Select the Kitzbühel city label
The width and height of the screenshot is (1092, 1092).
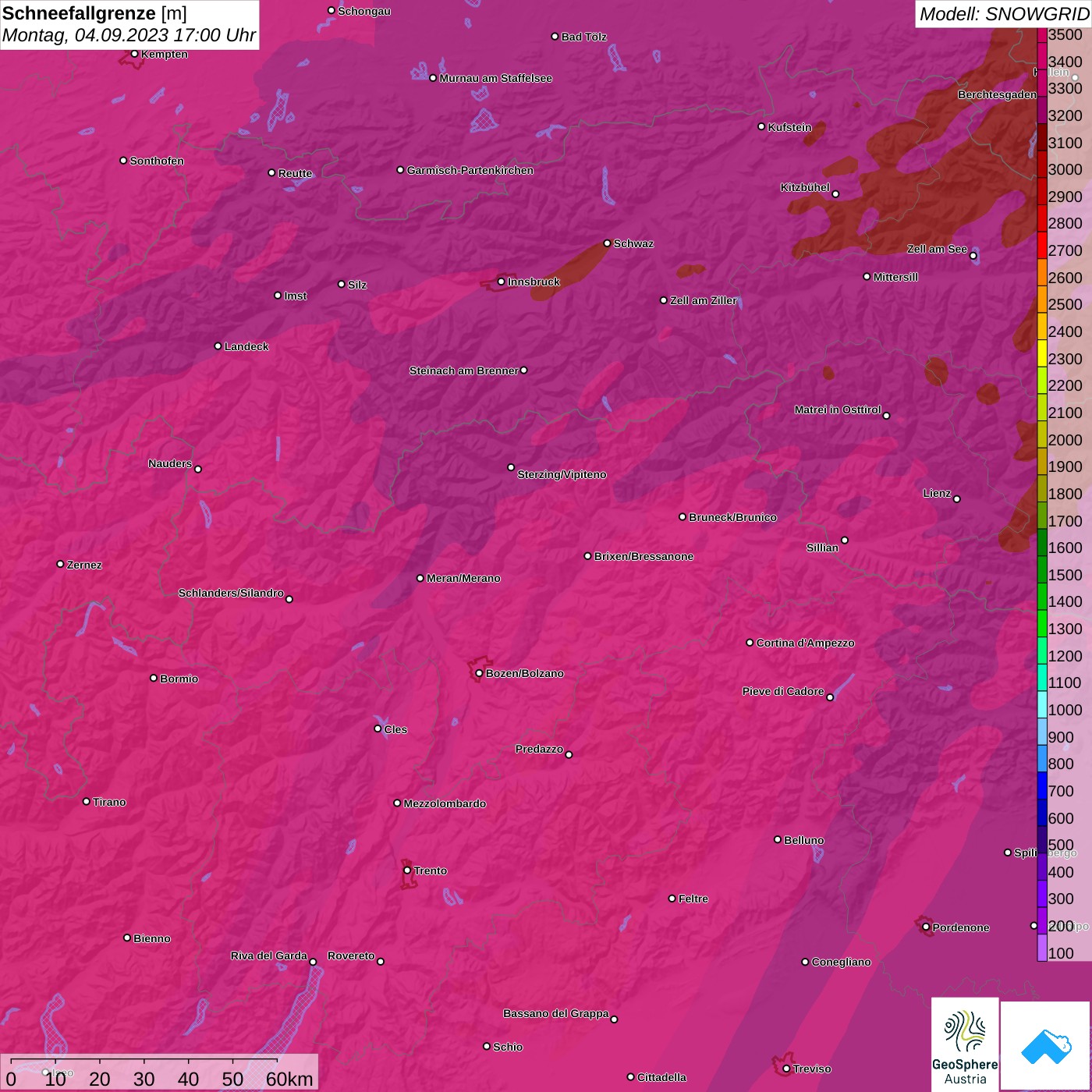point(805,187)
